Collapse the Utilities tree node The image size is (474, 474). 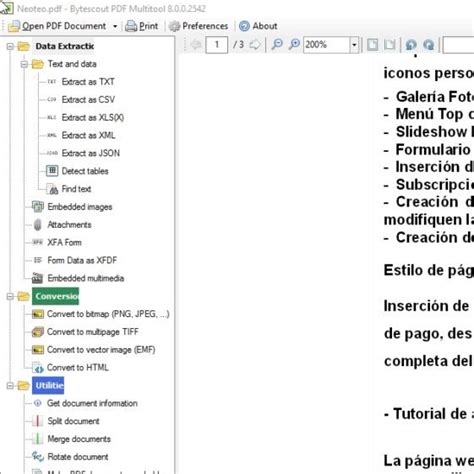tap(10, 386)
